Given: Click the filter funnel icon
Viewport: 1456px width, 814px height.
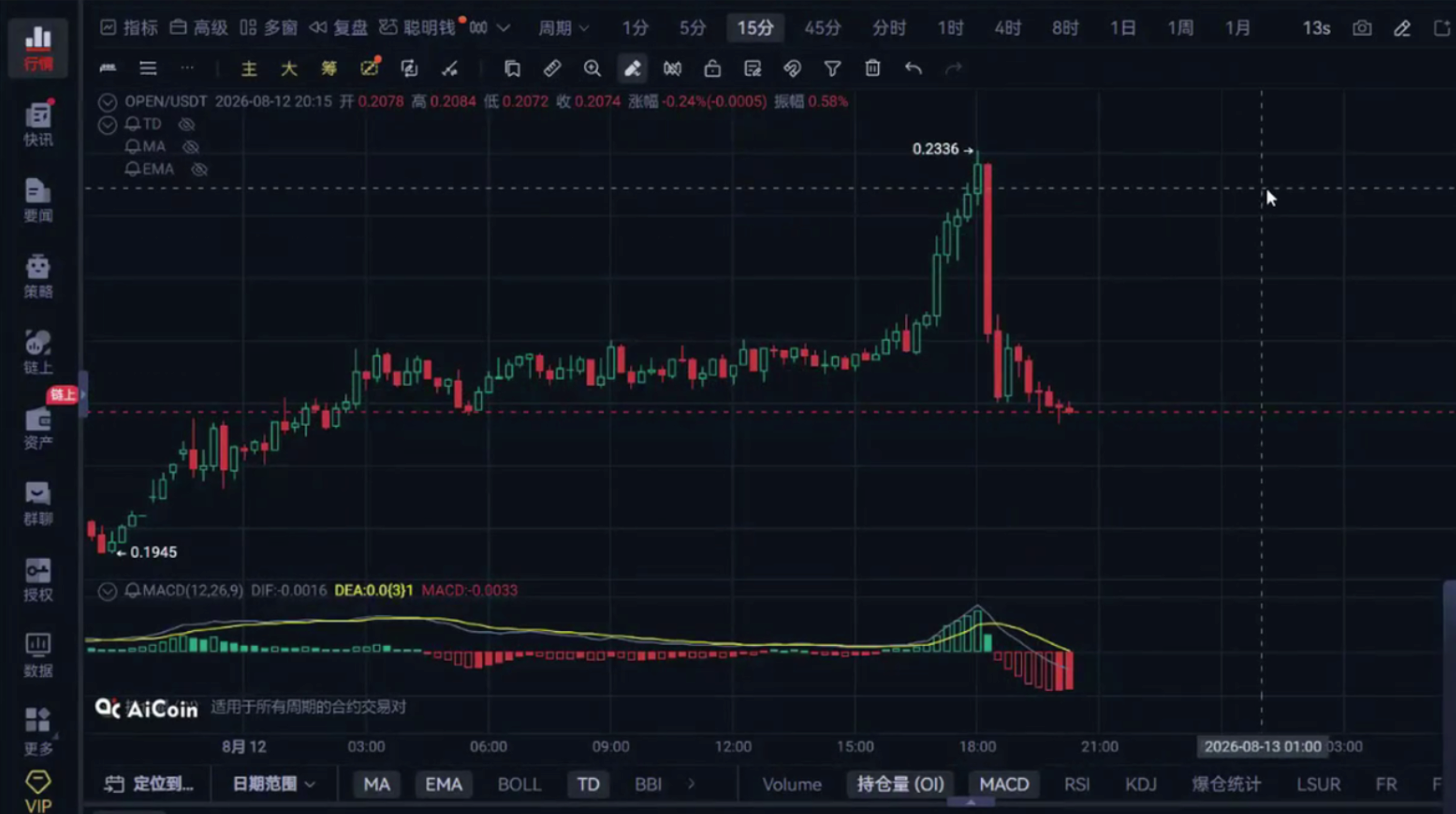Looking at the screenshot, I should point(832,68).
